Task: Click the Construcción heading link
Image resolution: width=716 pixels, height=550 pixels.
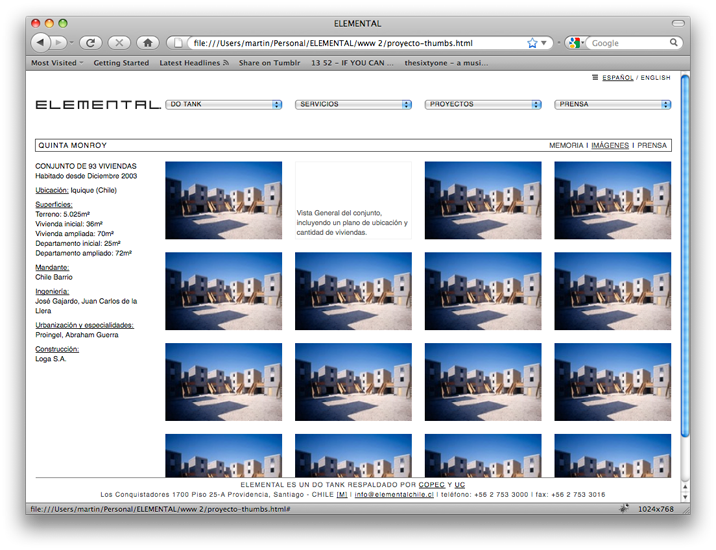Action: click(x=57, y=349)
